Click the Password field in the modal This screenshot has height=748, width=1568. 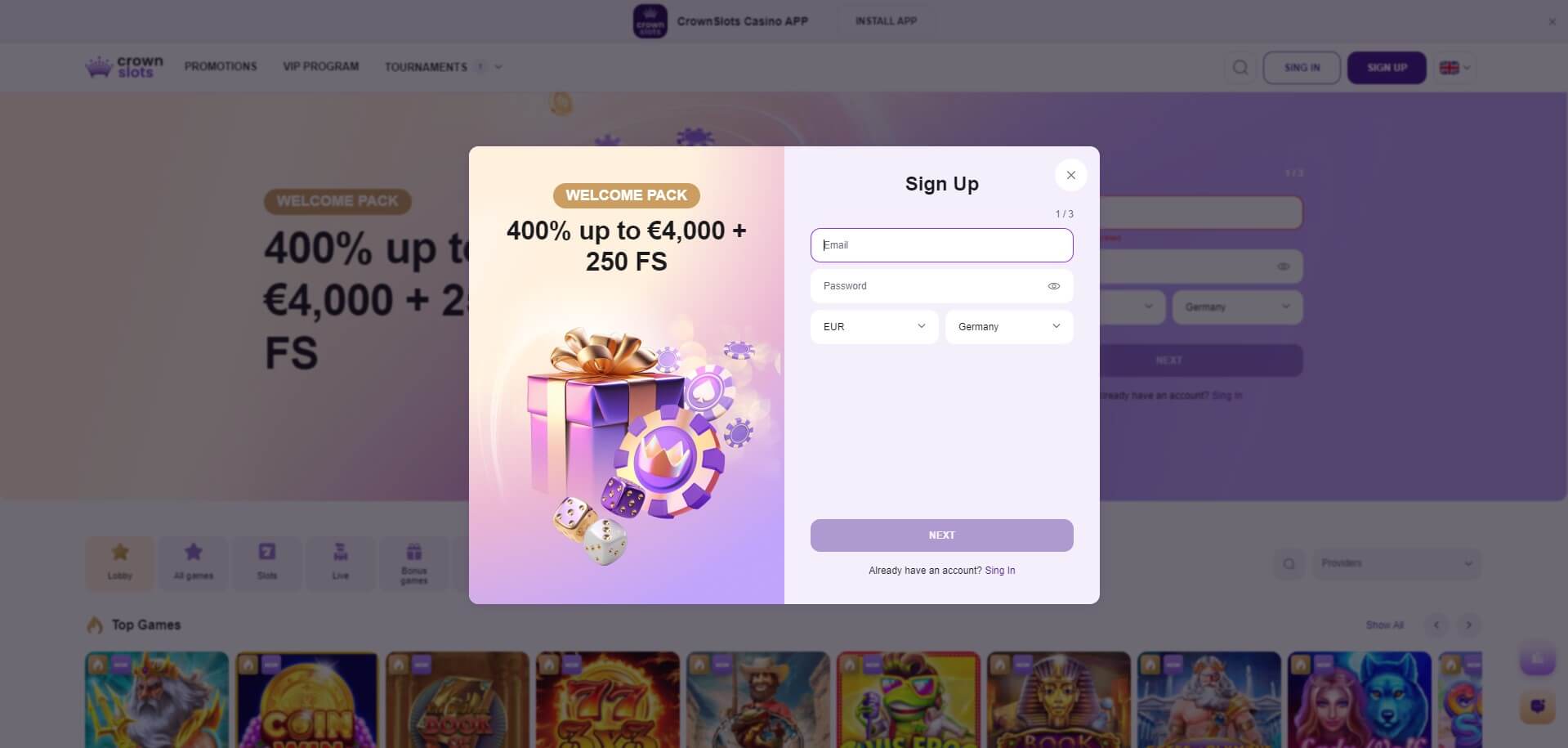pyautogui.click(x=941, y=286)
